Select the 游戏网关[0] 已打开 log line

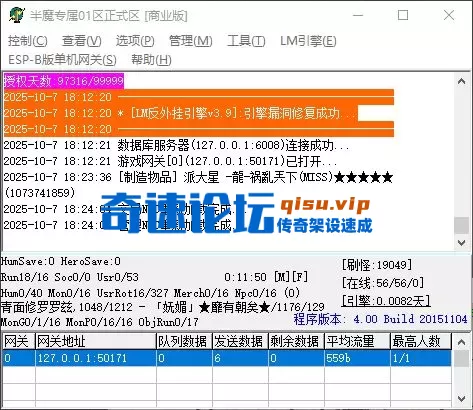(170, 161)
